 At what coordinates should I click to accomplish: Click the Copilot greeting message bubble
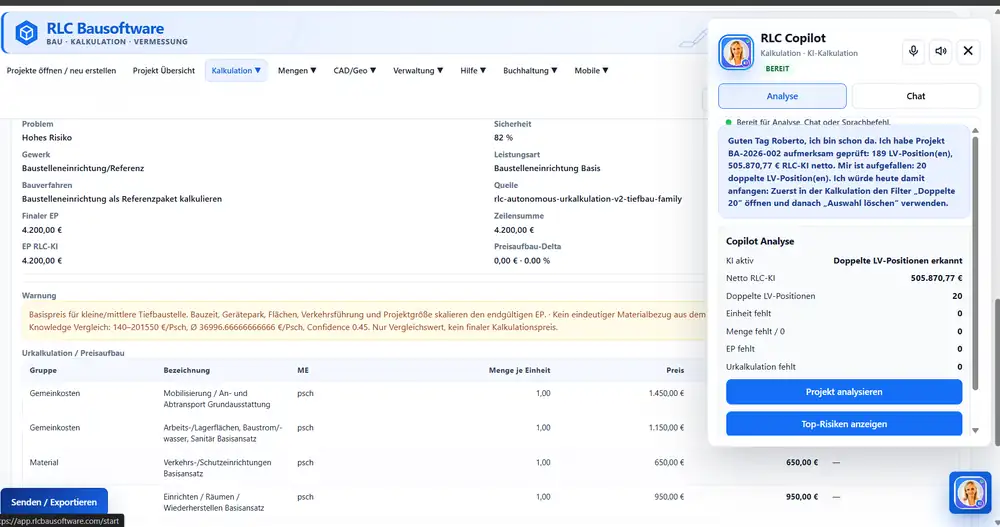click(844, 172)
